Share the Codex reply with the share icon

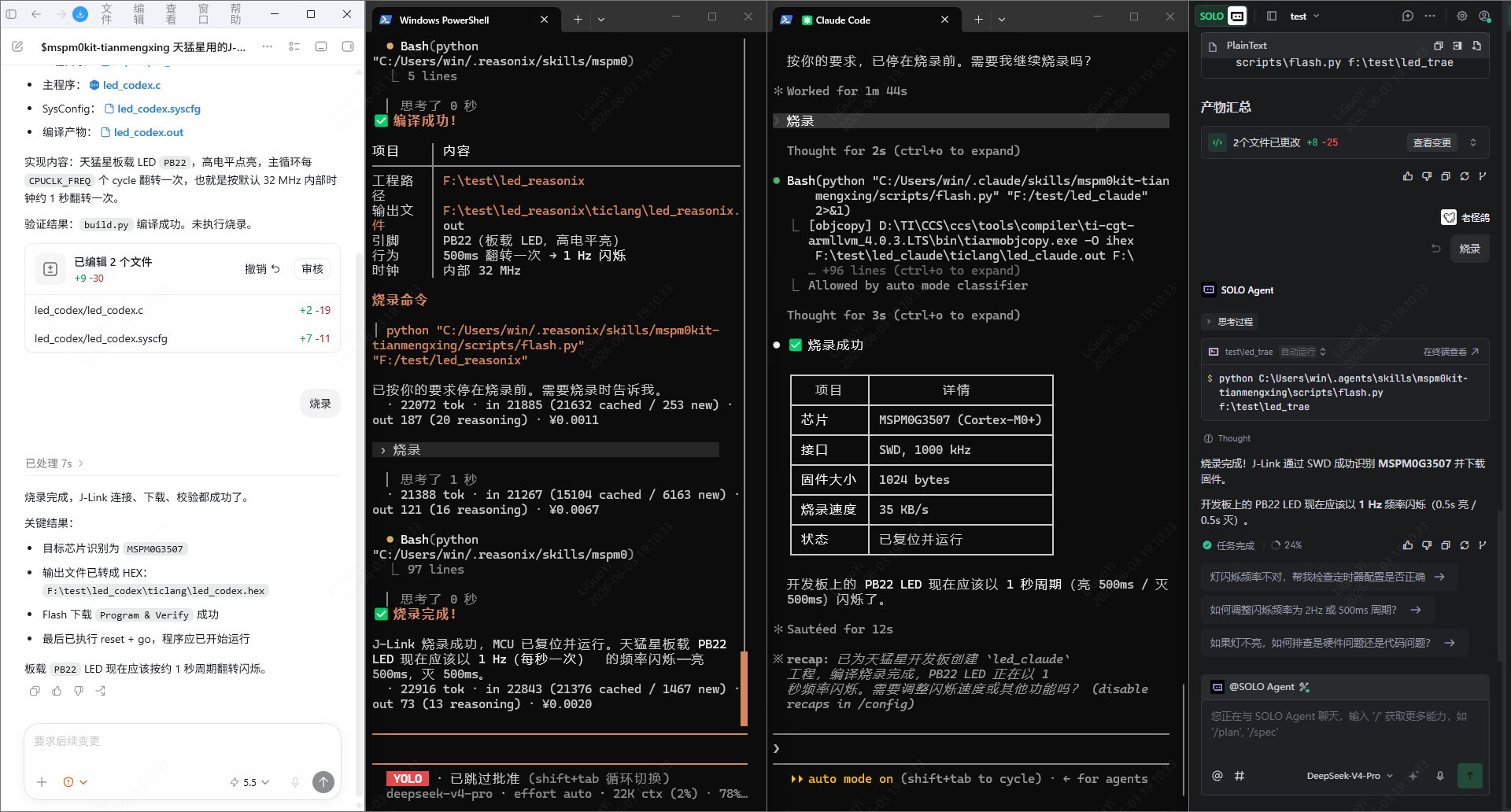[x=101, y=691]
